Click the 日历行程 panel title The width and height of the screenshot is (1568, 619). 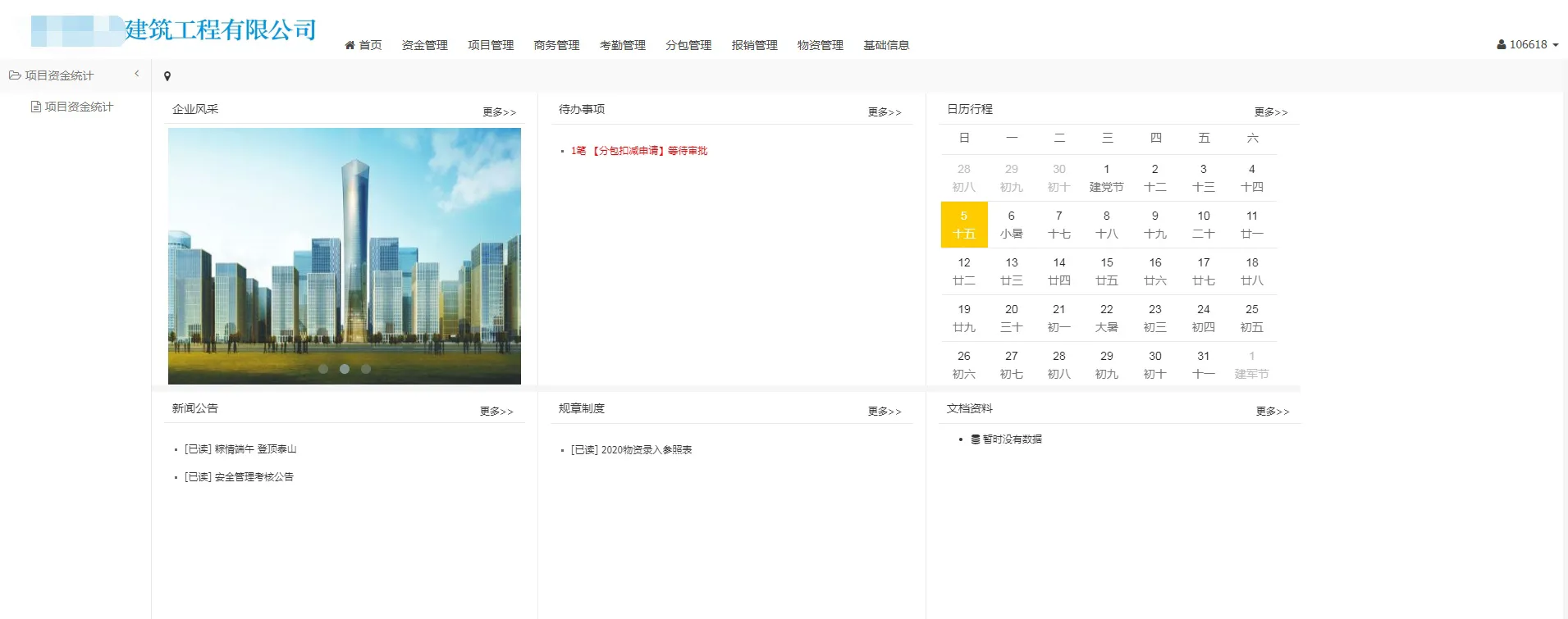point(970,109)
